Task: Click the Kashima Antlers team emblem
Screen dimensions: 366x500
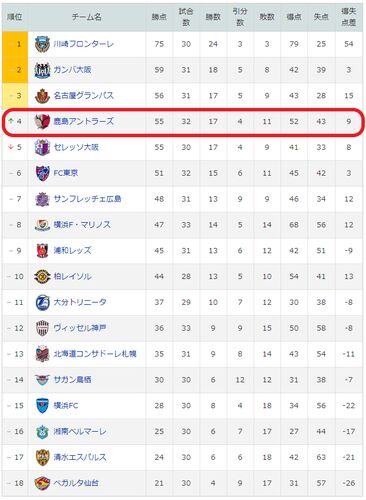Action: click(42, 121)
